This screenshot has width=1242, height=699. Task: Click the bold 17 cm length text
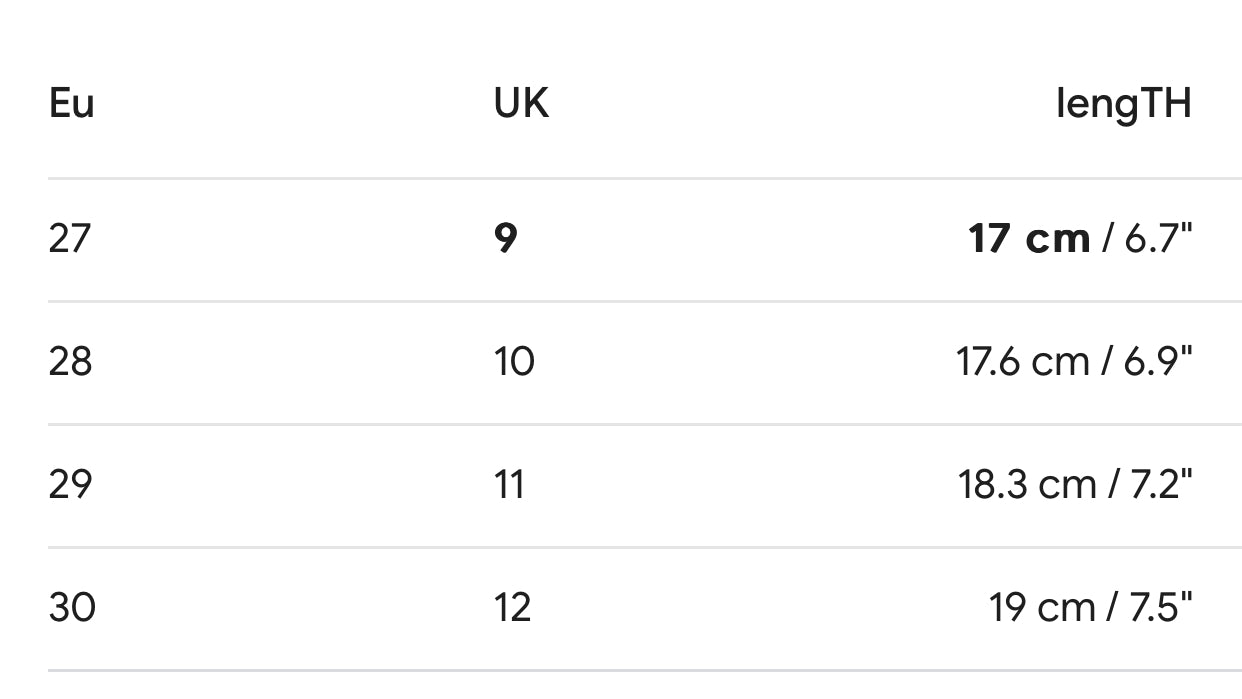pyautogui.click(x=1028, y=239)
